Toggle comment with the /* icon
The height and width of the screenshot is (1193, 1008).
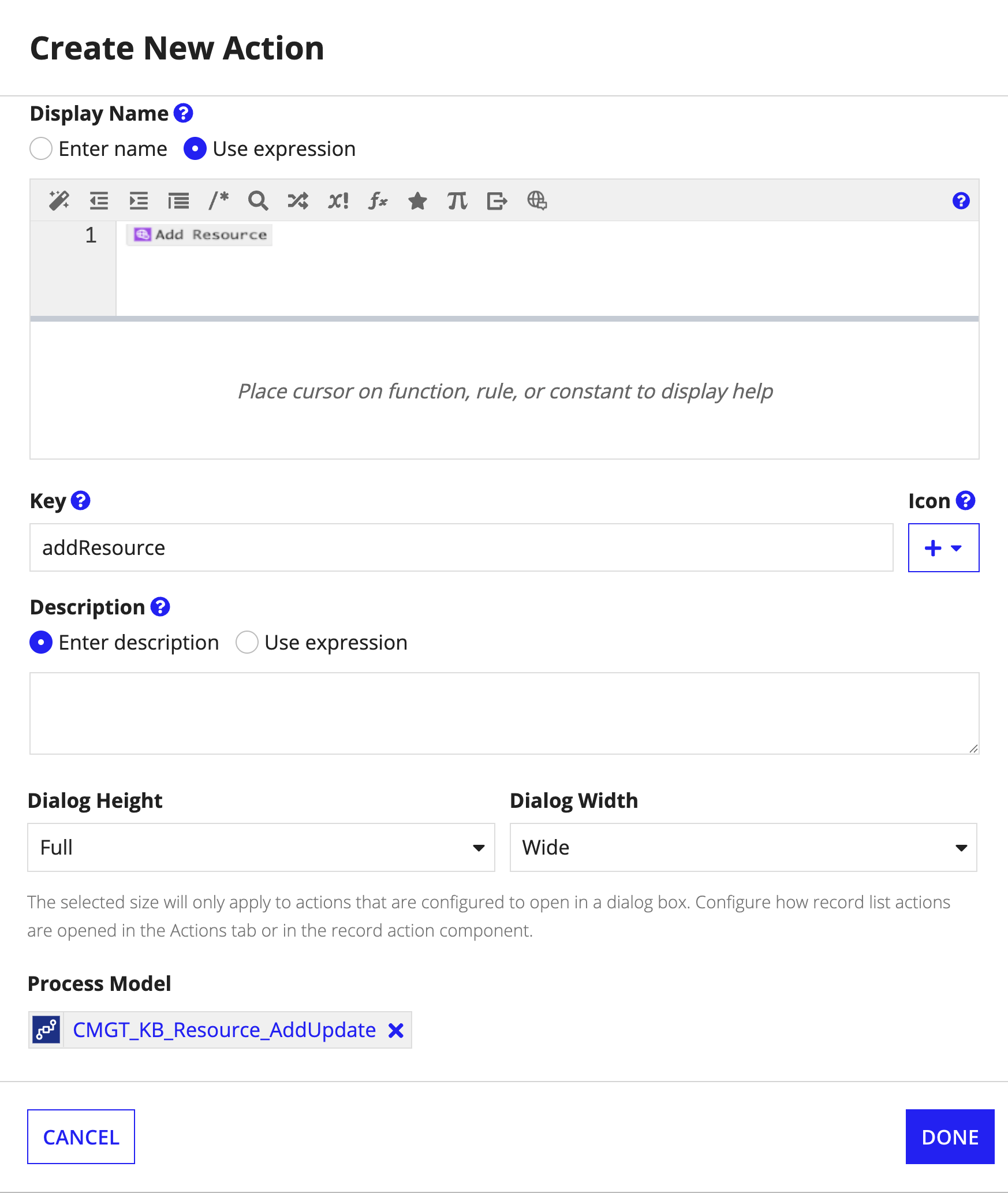tap(218, 200)
